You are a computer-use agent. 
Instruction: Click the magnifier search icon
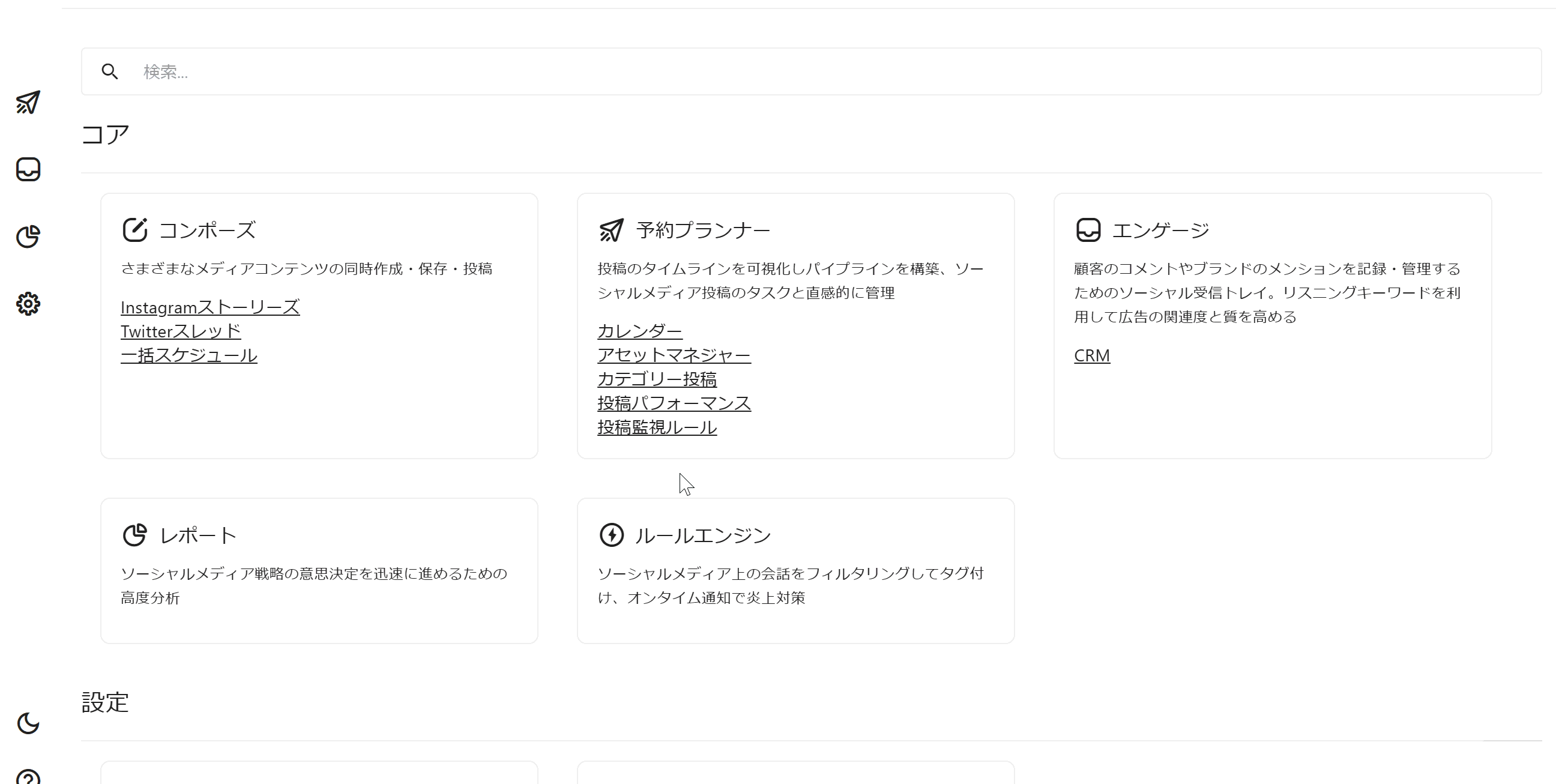pos(110,72)
